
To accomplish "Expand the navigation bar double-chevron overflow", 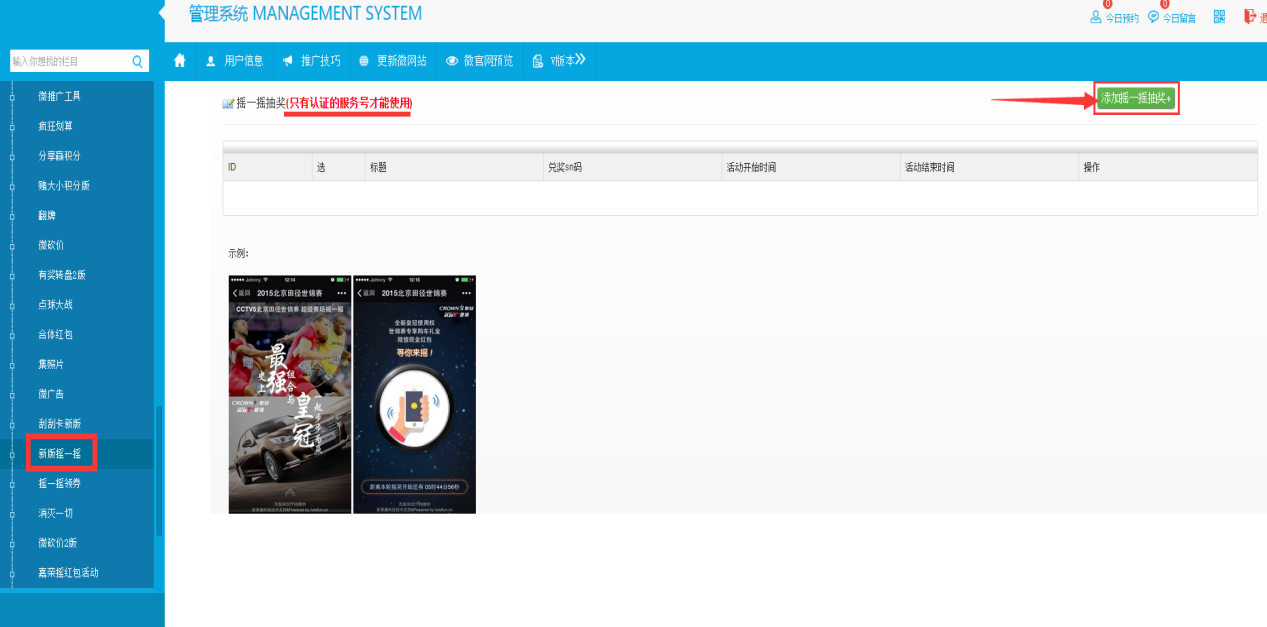I will [579, 60].
